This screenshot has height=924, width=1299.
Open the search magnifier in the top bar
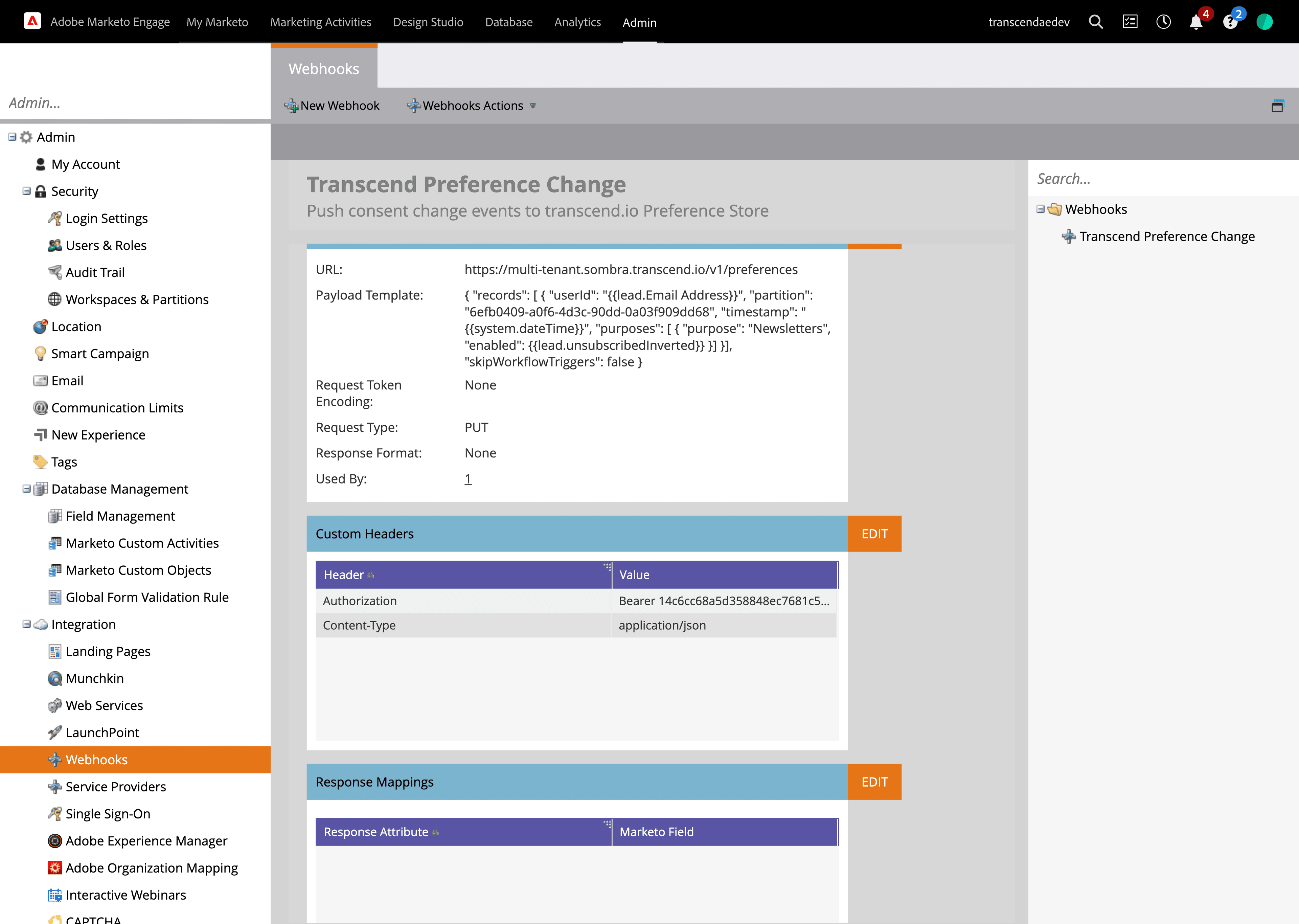point(1096,22)
